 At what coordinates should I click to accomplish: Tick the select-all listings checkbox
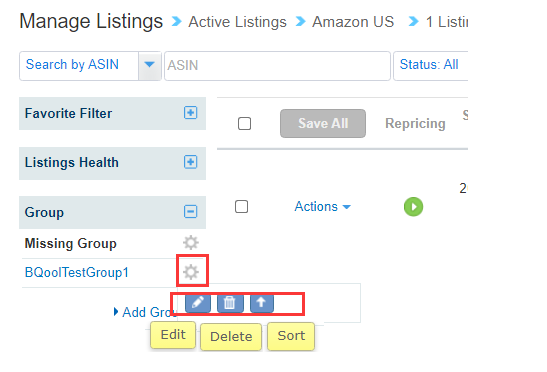(244, 124)
